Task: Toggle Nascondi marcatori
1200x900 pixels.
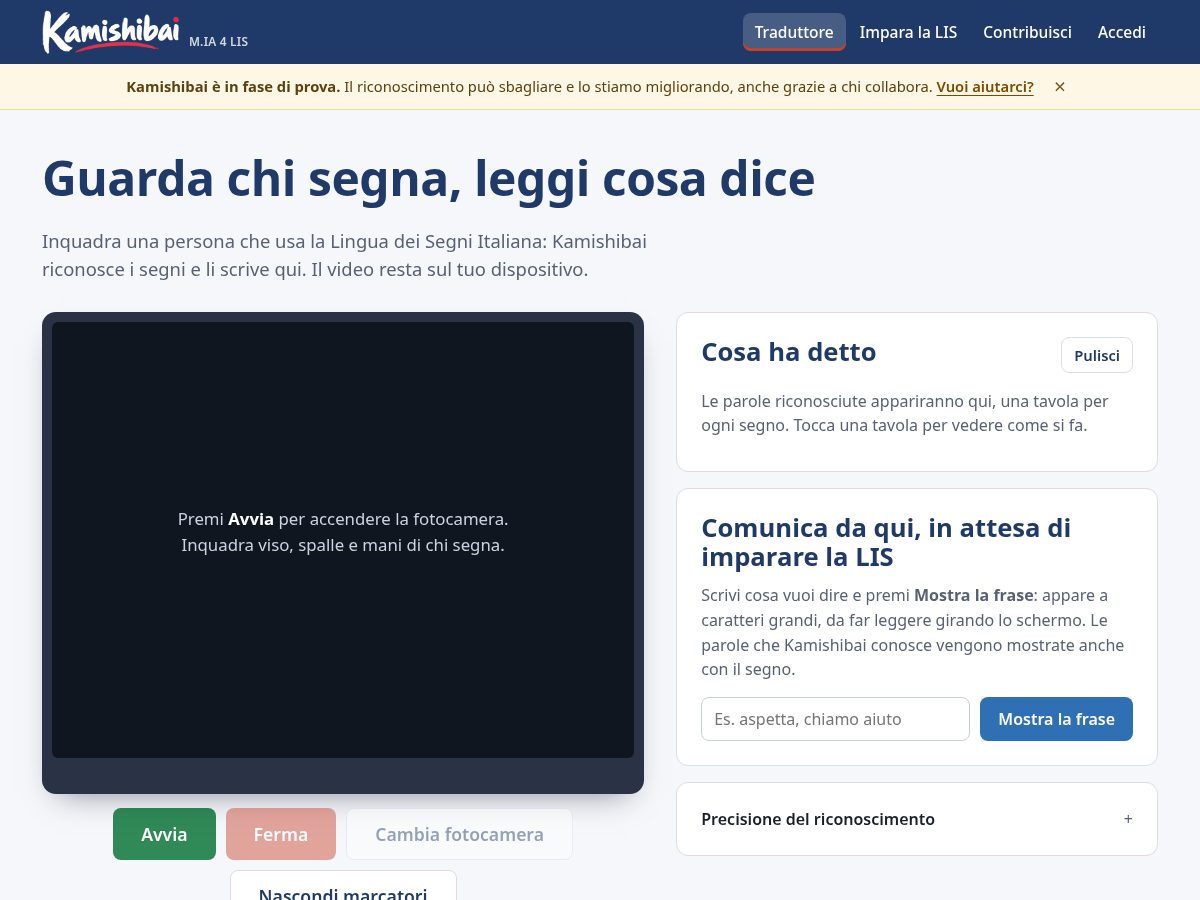Action: [x=343, y=886]
